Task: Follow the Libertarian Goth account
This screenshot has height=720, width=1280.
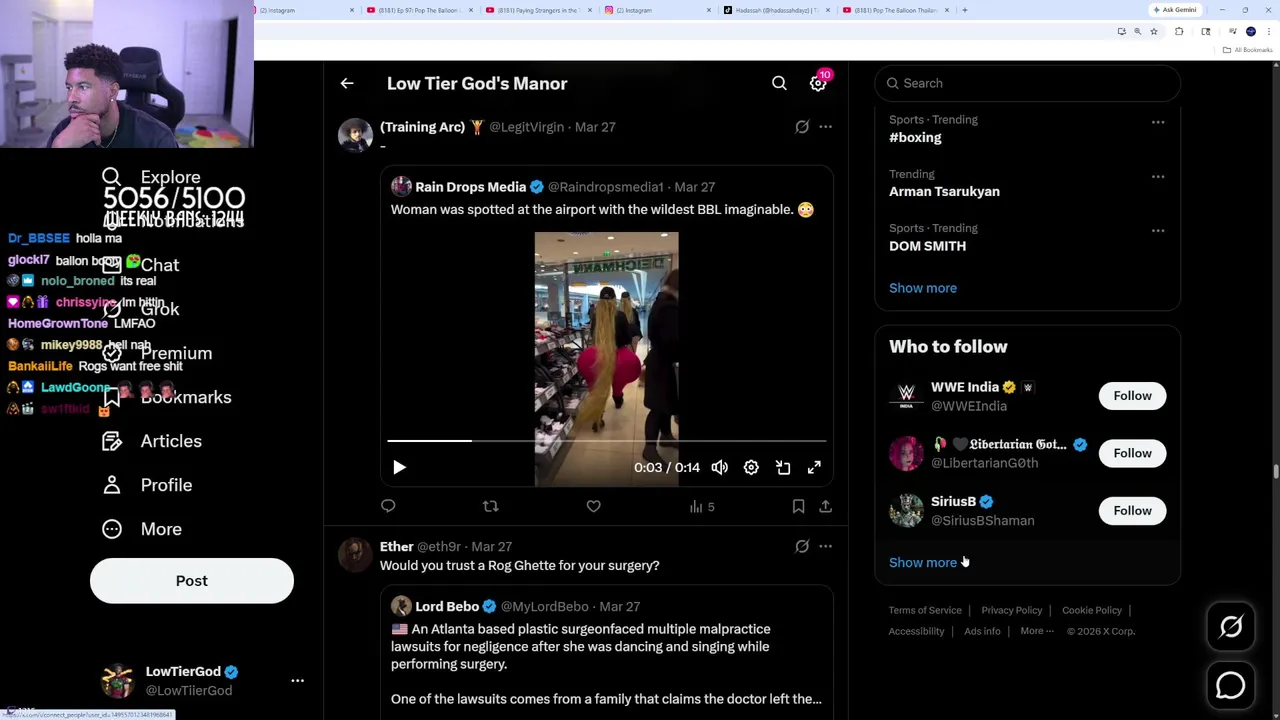Action: click(1132, 453)
